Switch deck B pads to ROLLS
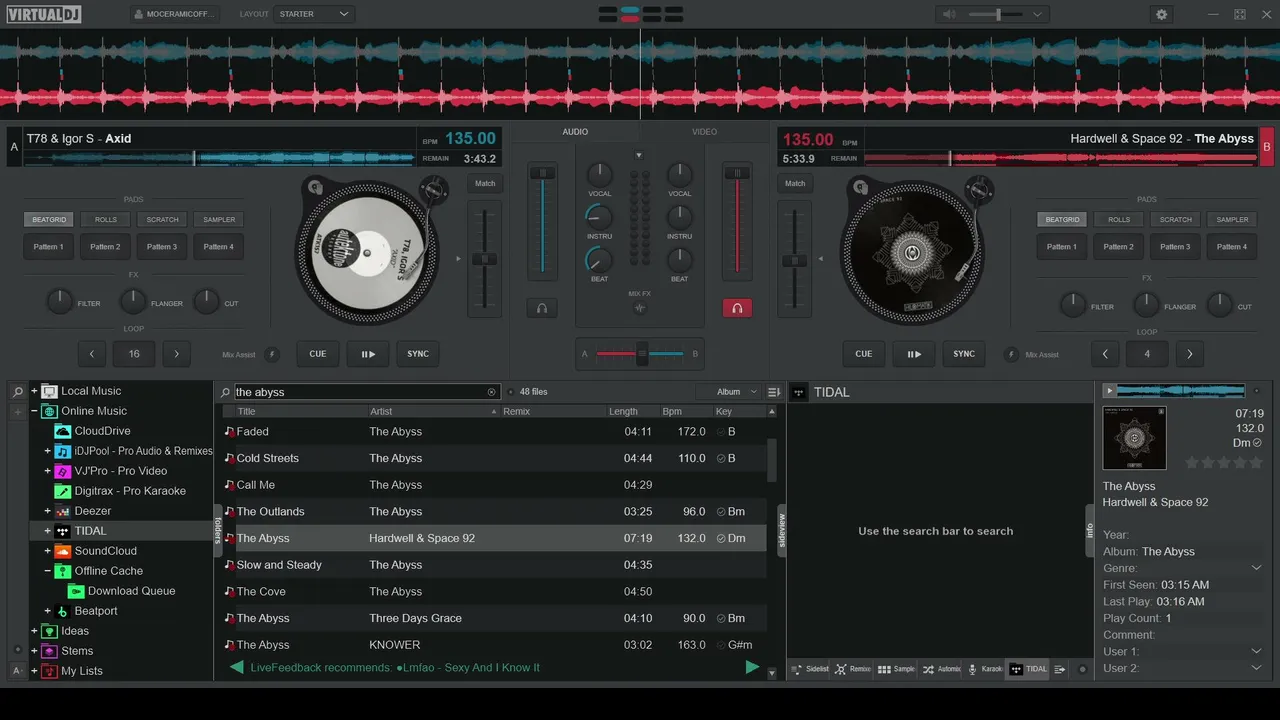The image size is (1280, 720). (1119, 219)
